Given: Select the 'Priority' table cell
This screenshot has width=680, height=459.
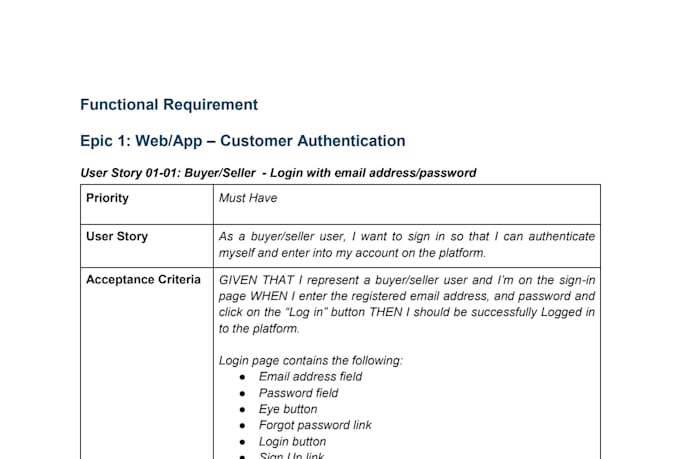Looking at the screenshot, I should (x=147, y=204).
